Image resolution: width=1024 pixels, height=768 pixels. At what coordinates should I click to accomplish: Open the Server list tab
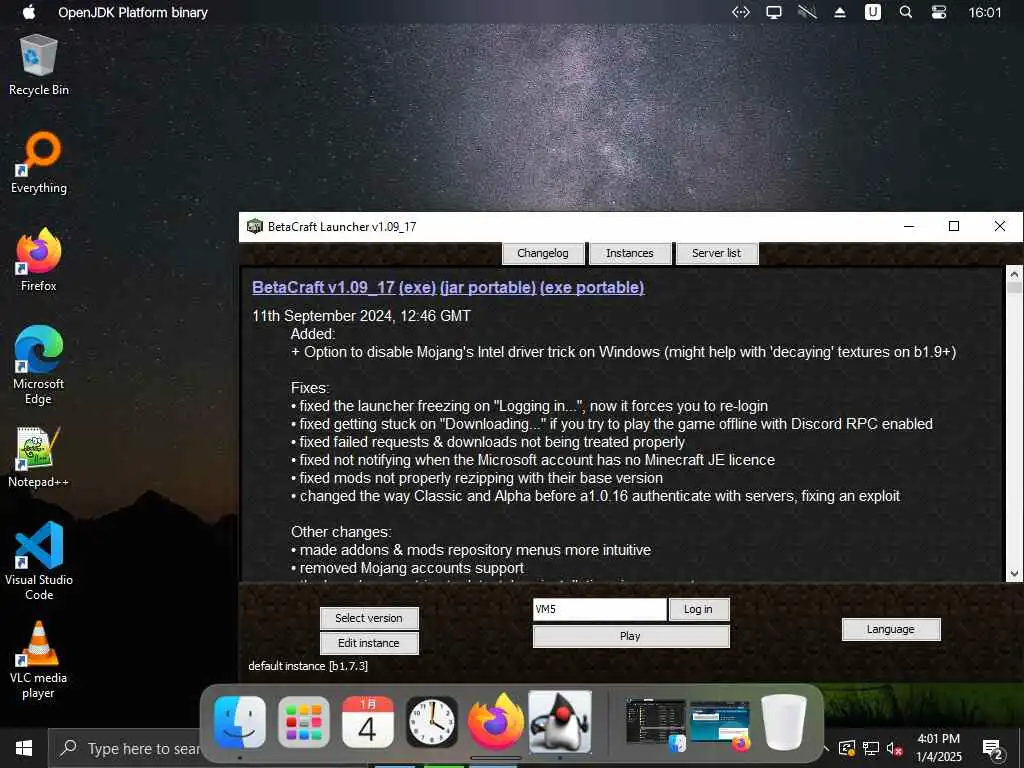(716, 253)
